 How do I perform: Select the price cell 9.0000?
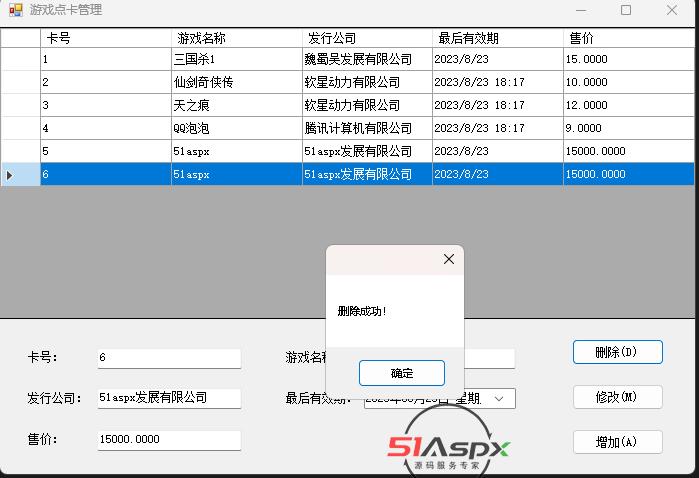629,128
